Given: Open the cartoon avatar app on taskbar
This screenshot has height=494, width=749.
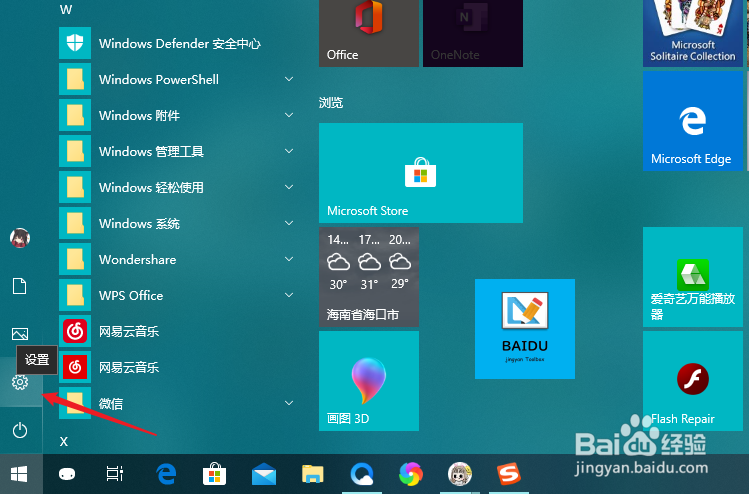Looking at the screenshot, I should point(460,474).
